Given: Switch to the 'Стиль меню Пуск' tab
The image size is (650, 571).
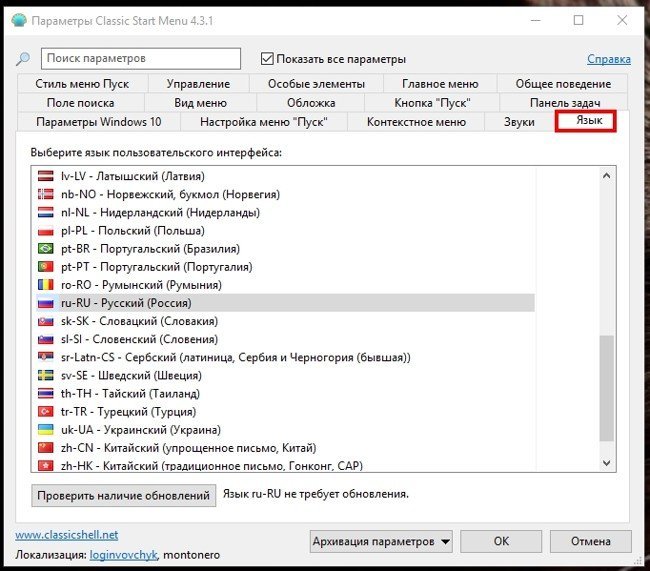Looking at the screenshot, I should [82, 84].
